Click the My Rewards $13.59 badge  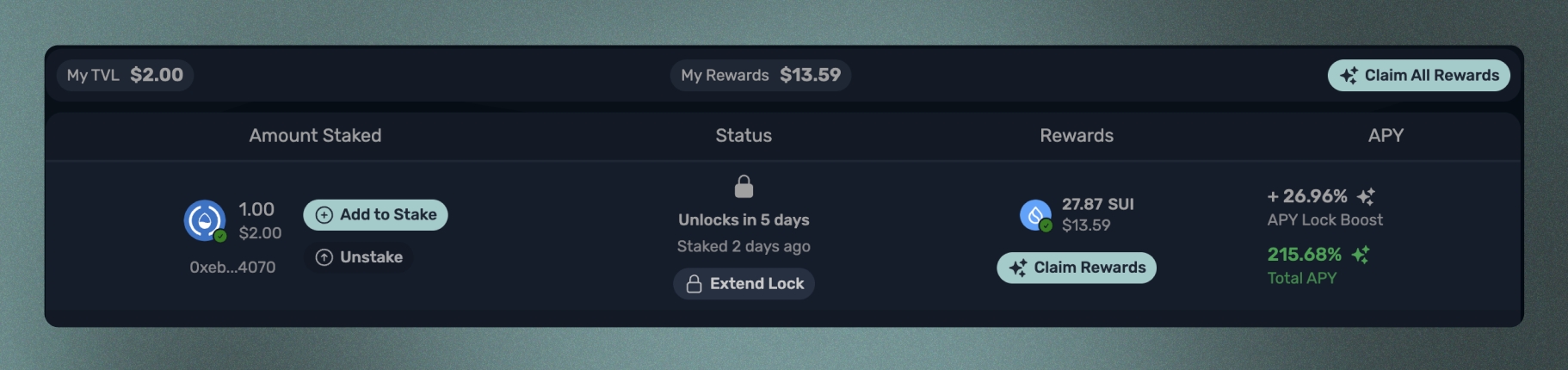761,76
